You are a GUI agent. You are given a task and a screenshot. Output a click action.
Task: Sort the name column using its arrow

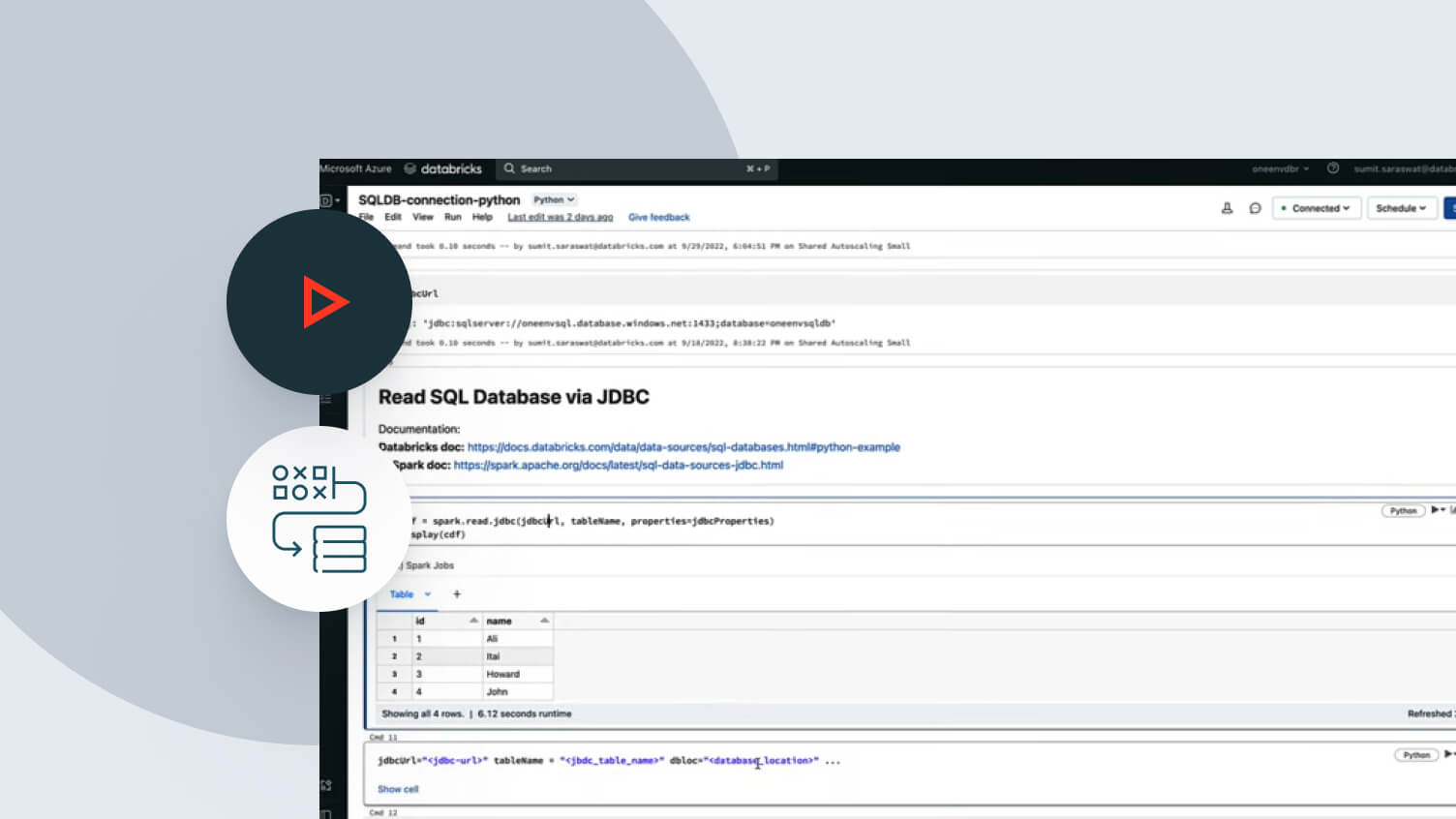[x=544, y=621]
